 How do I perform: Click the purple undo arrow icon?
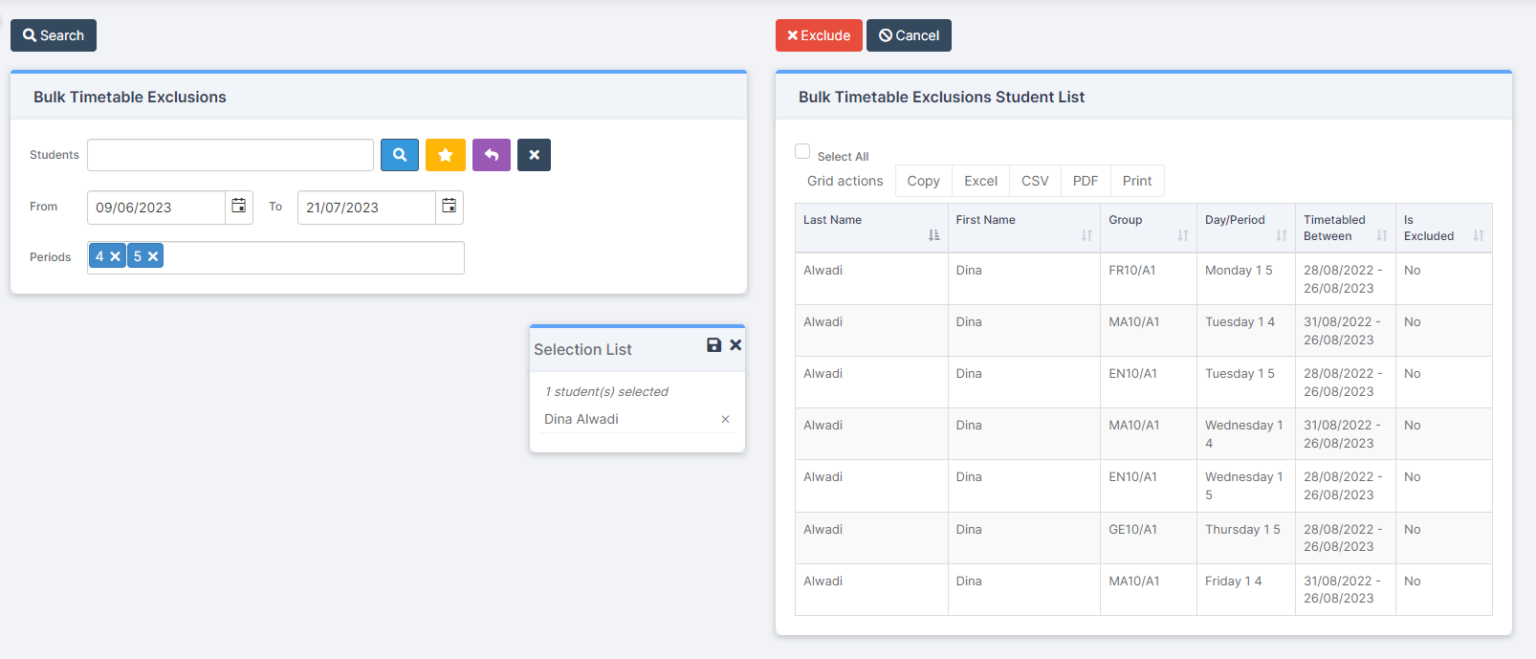tap(491, 155)
